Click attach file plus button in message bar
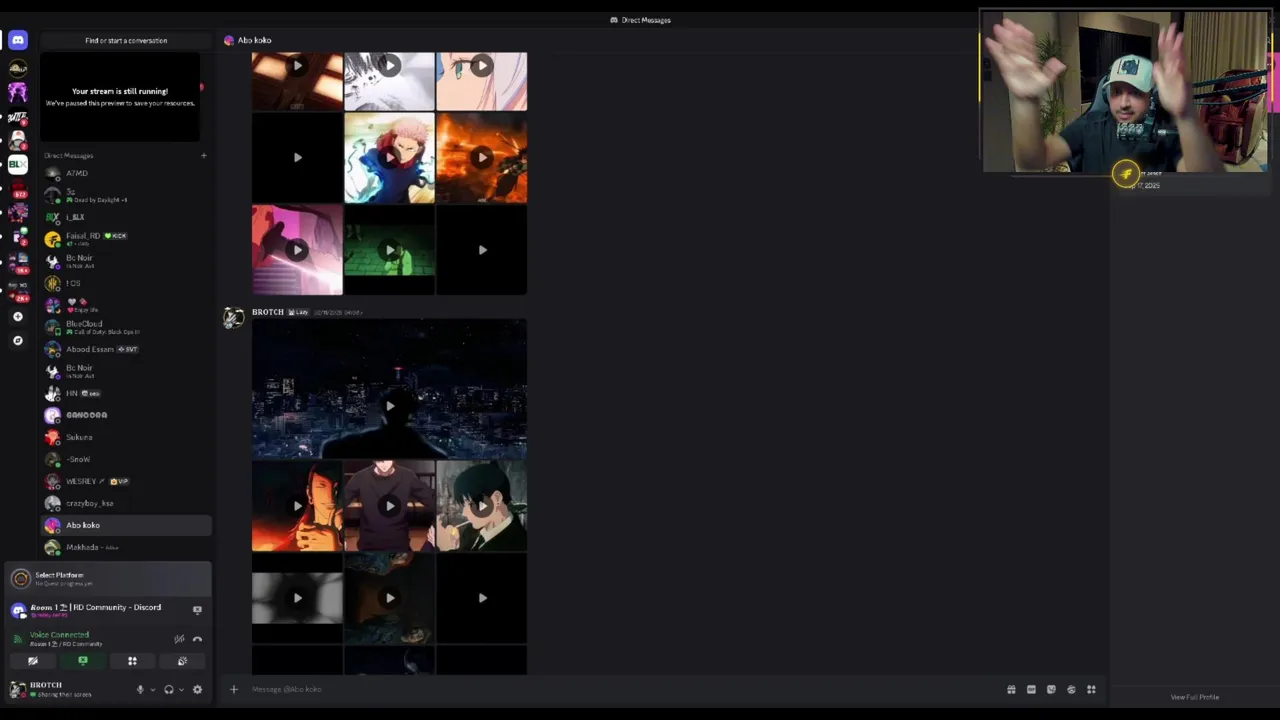This screenshot has height=720, width=1280. pyautogui.click(x=234, y=689)
